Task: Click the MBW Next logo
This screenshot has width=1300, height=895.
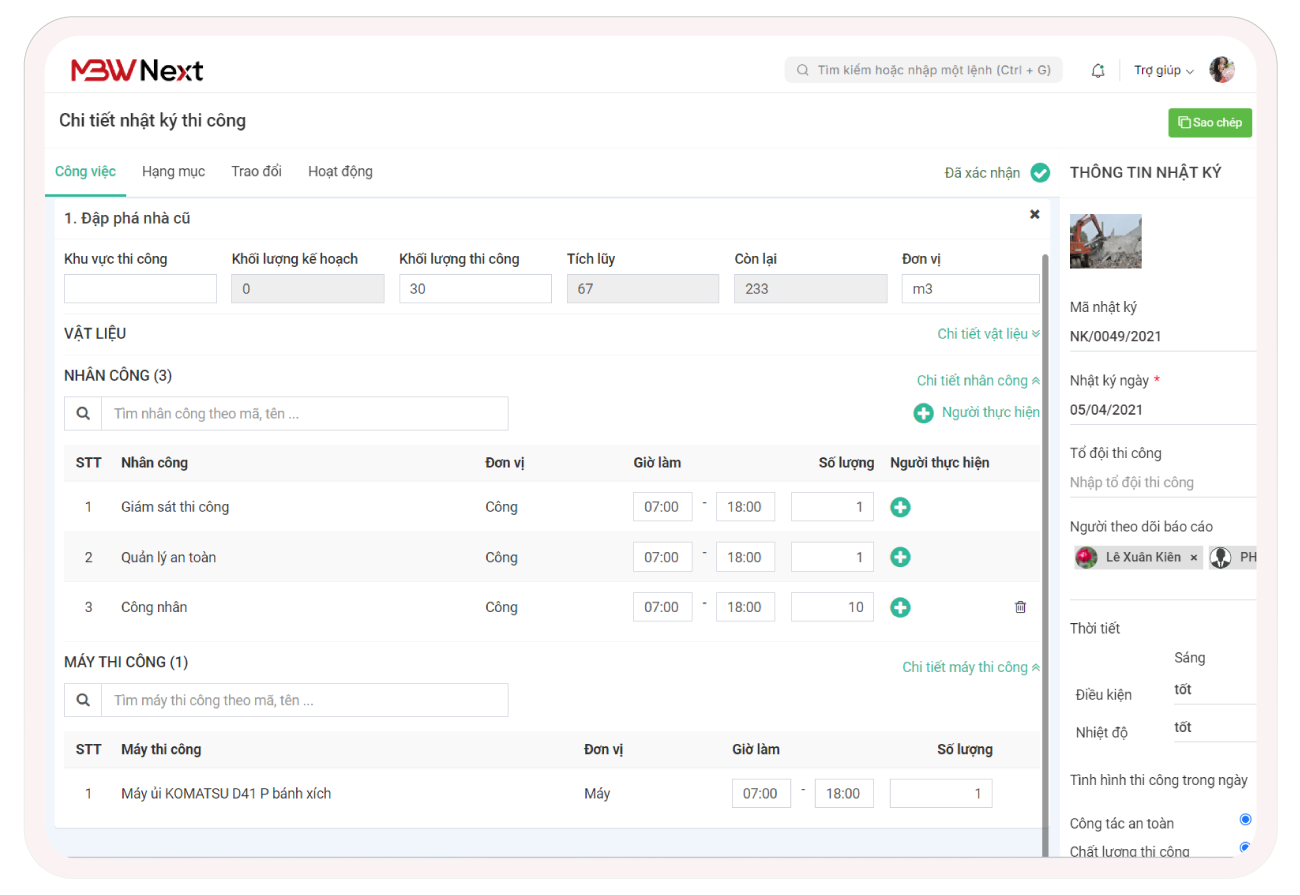Action: (137, 70)
